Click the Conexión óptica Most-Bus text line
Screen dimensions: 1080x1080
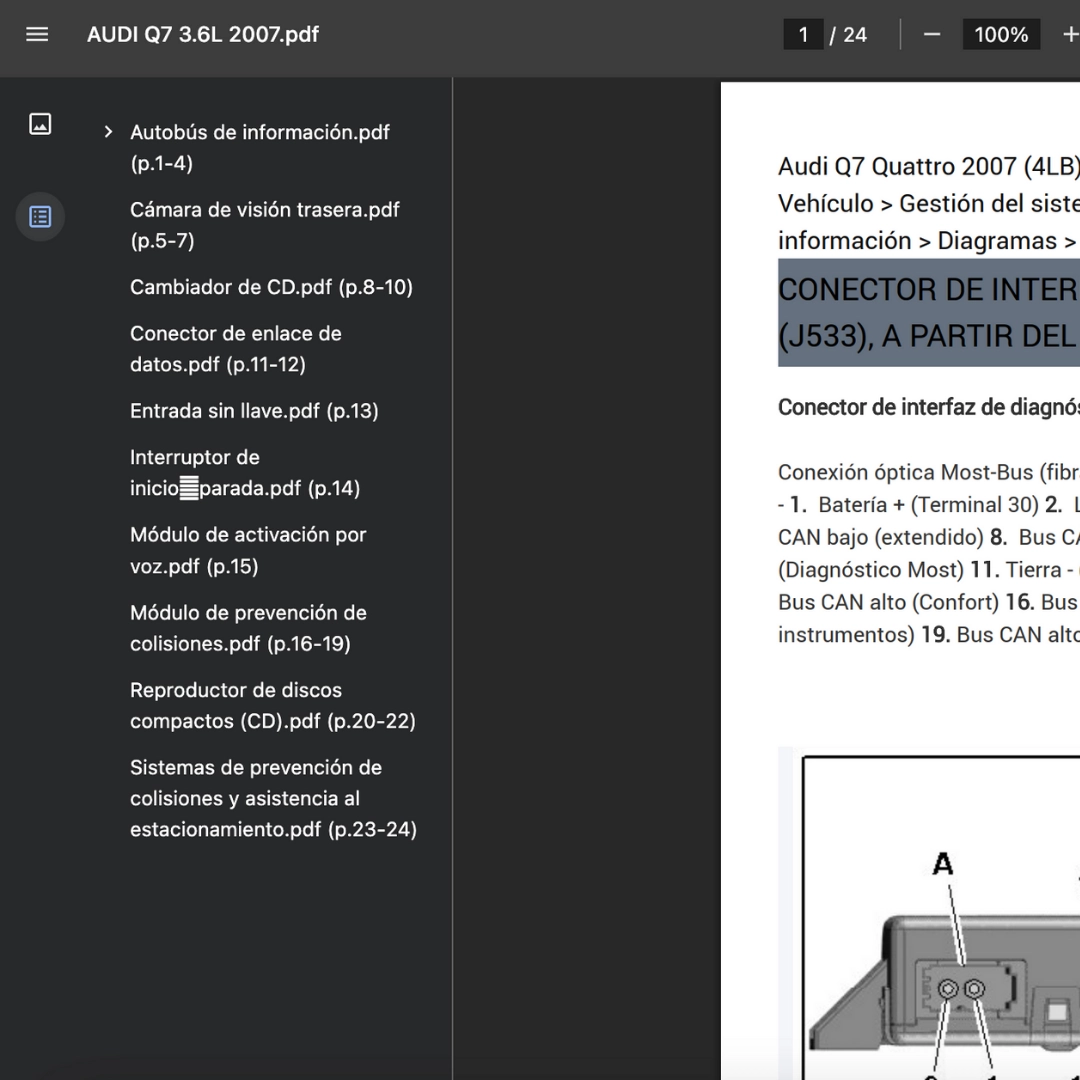pyautogui.click(x=928, y=472)
